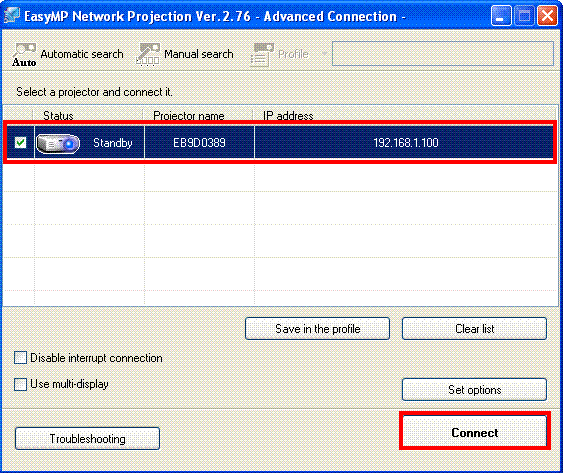563x473 pixels.
Task: Click the Clear list button
Action: (x=474, y=329)
